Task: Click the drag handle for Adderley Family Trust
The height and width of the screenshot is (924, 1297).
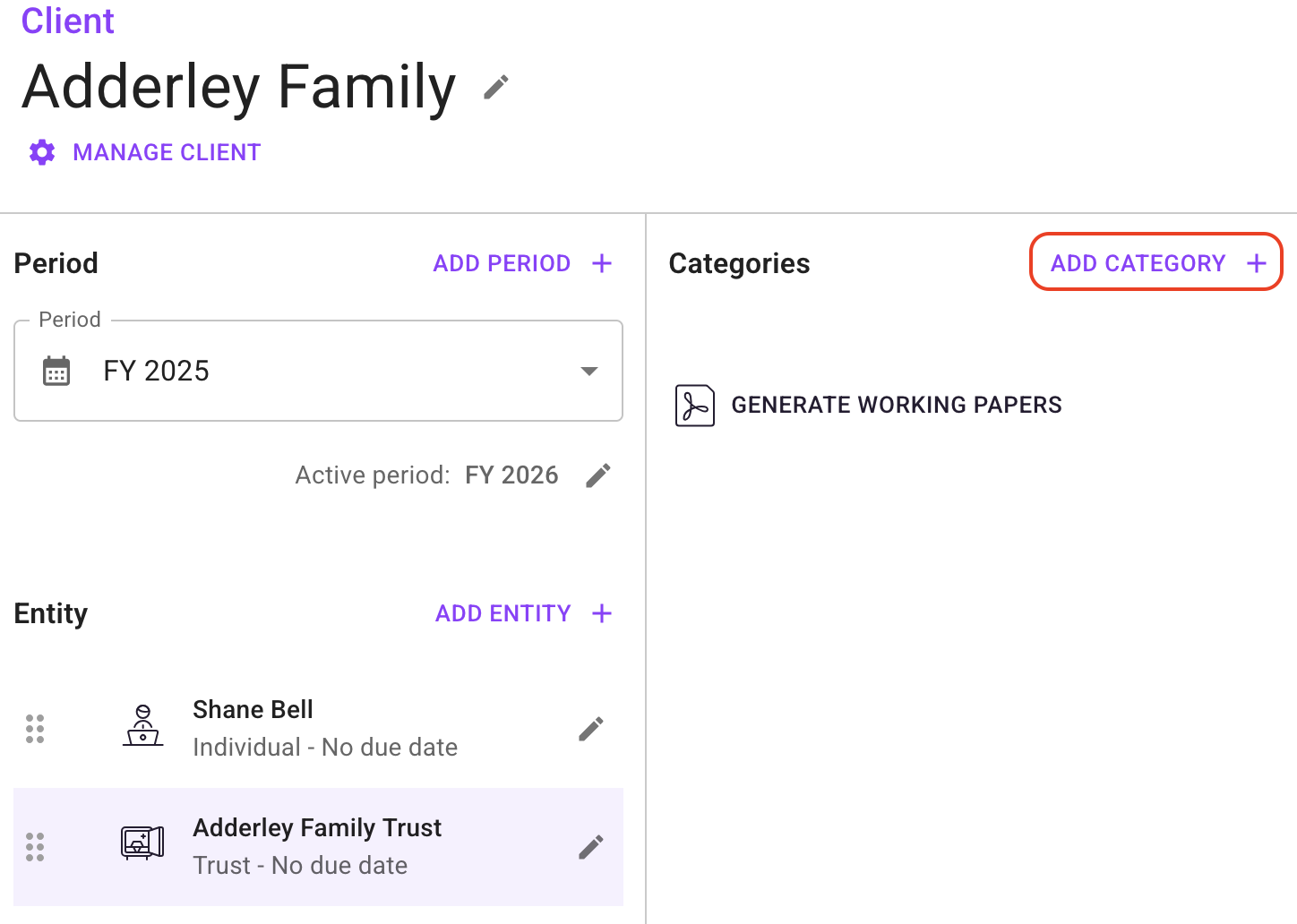Action: 35,847
